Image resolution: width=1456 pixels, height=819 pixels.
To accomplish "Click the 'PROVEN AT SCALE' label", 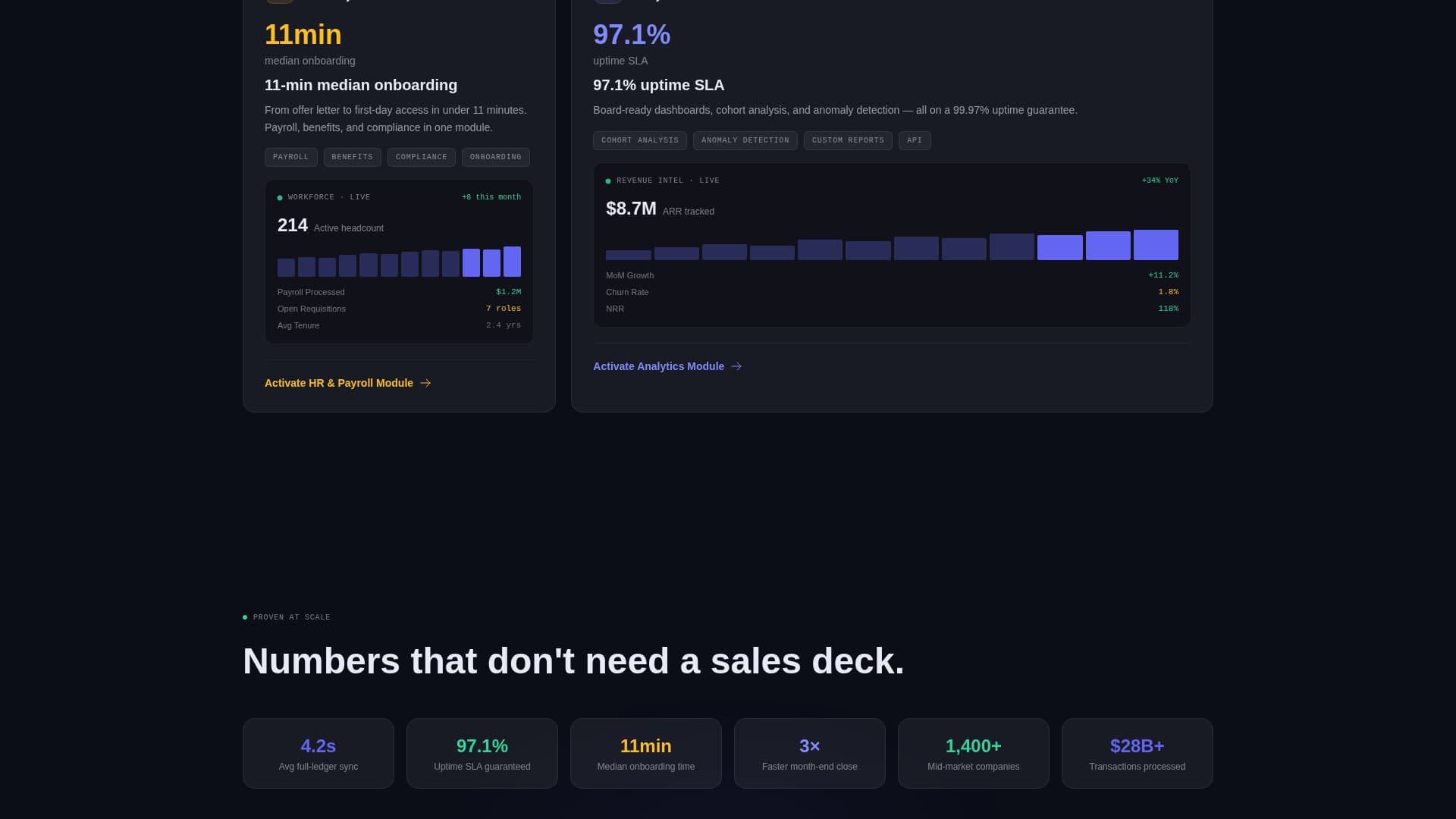I will pos(292,617).
